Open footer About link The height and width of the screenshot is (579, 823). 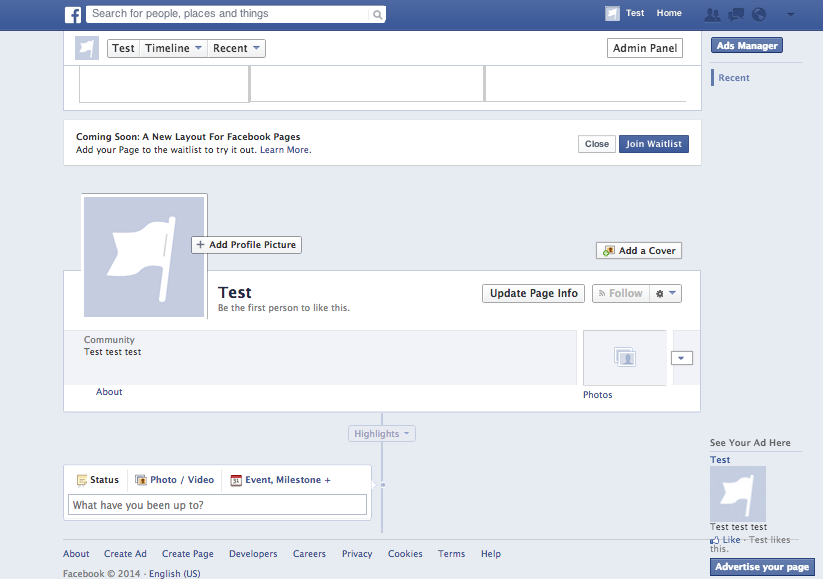[x=76, y=554]
